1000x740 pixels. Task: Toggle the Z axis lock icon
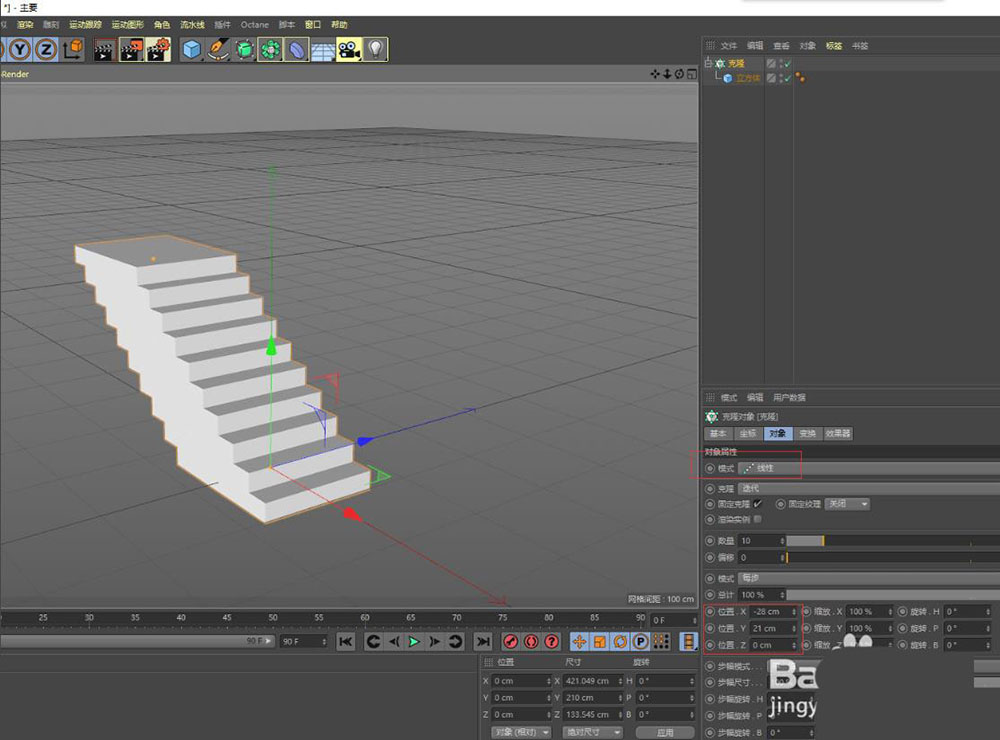[46, 49]
